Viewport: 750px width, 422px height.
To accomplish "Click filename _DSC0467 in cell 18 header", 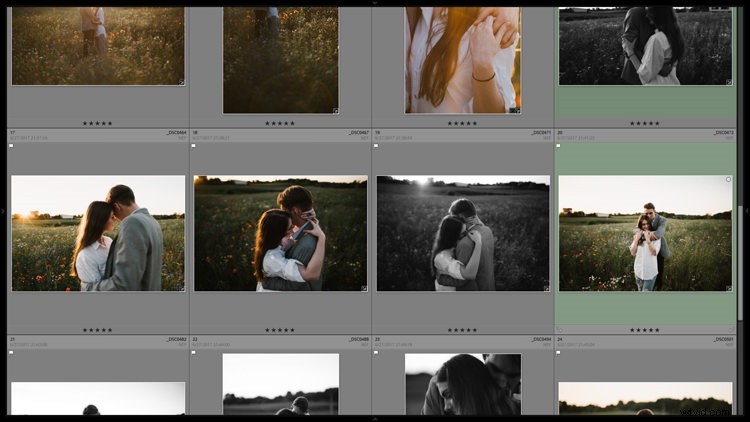I will 359,133.
